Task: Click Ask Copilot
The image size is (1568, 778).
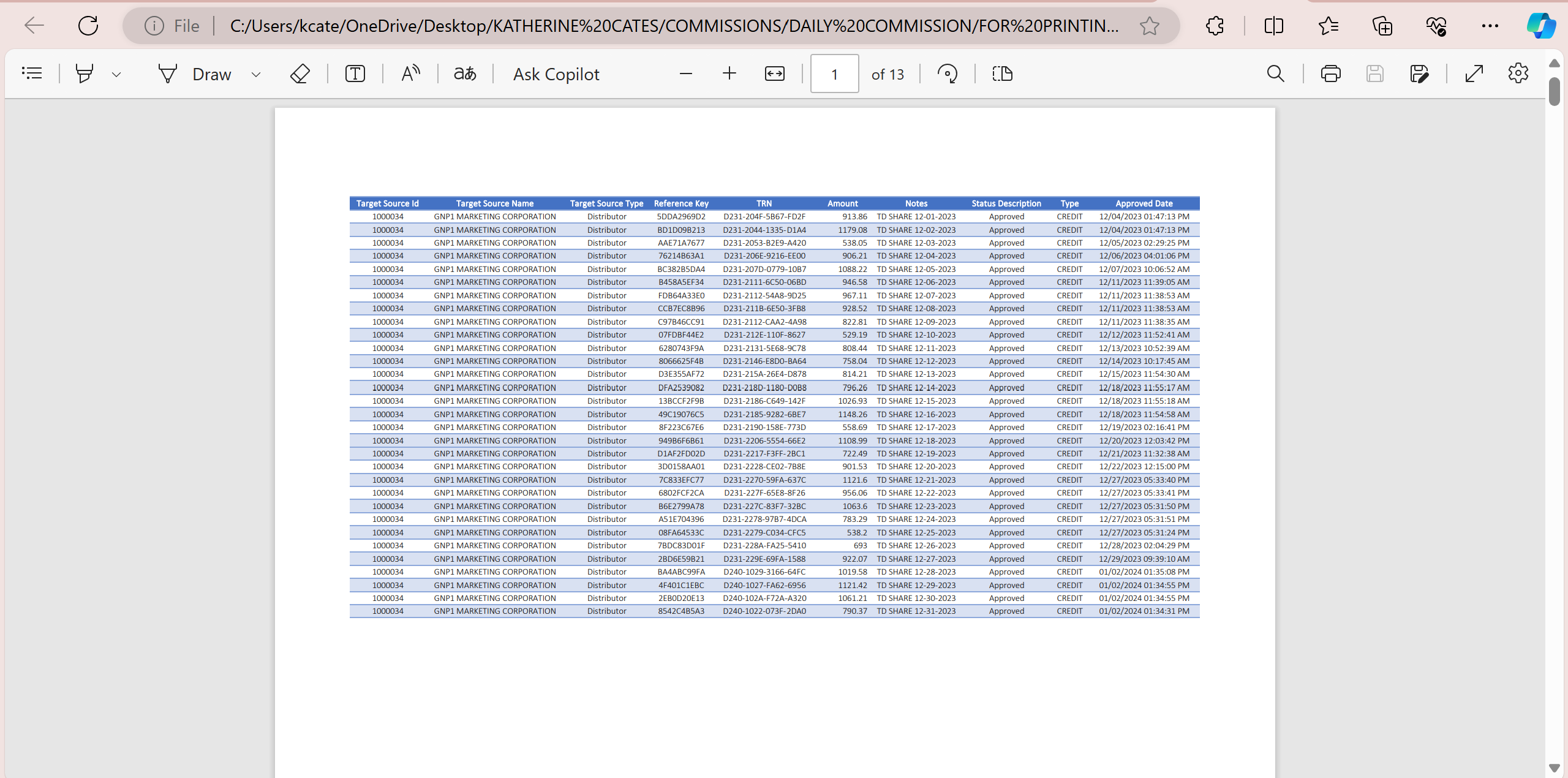Action: 556,74
